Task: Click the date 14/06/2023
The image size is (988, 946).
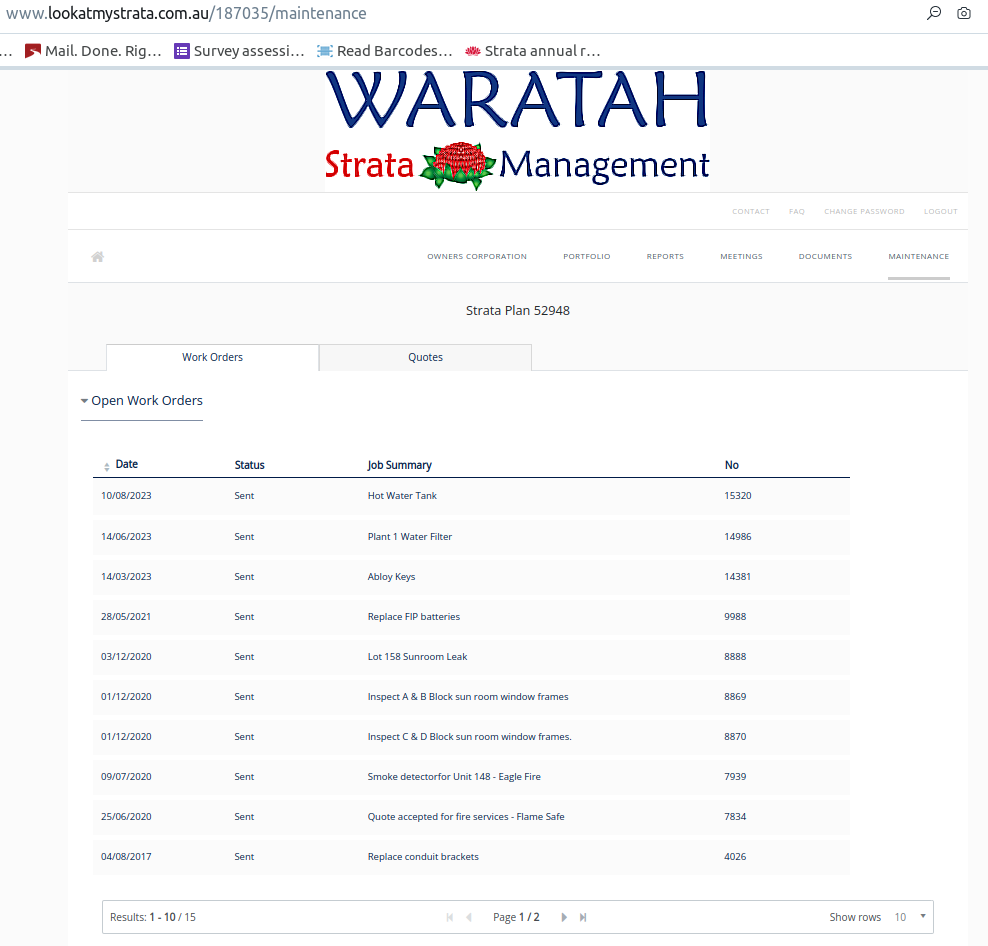Action: click(126, 537)
